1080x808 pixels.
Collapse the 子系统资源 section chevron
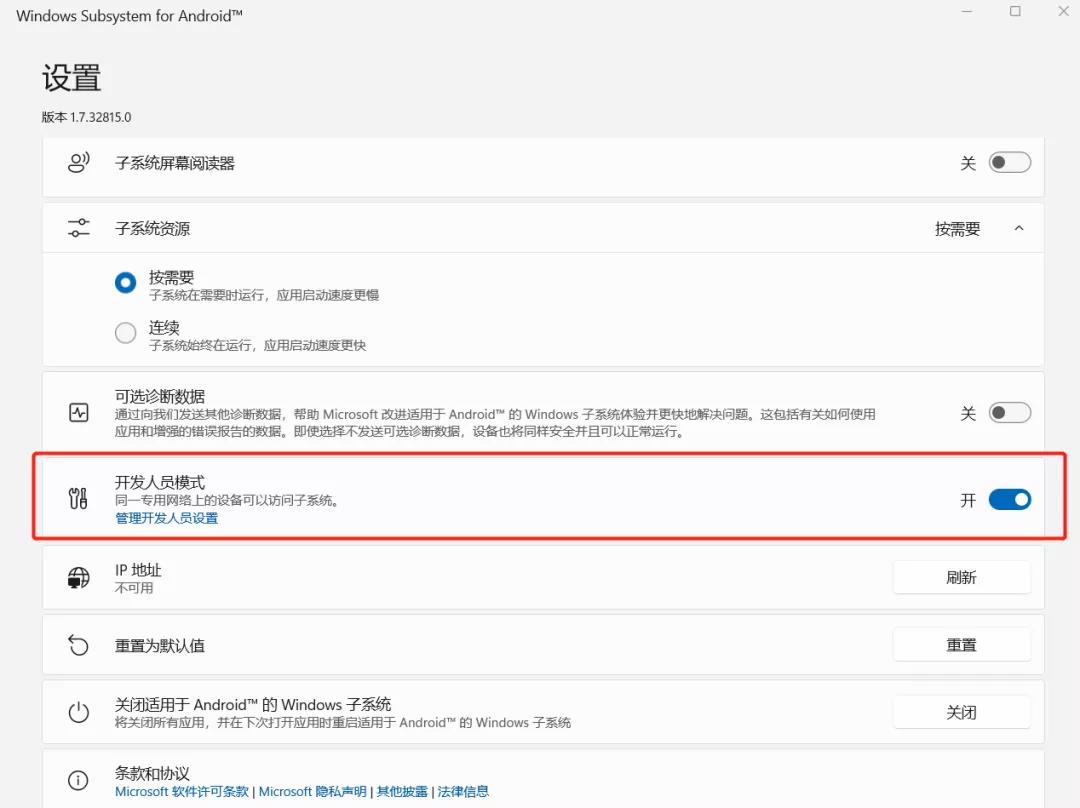point(1019,227)
